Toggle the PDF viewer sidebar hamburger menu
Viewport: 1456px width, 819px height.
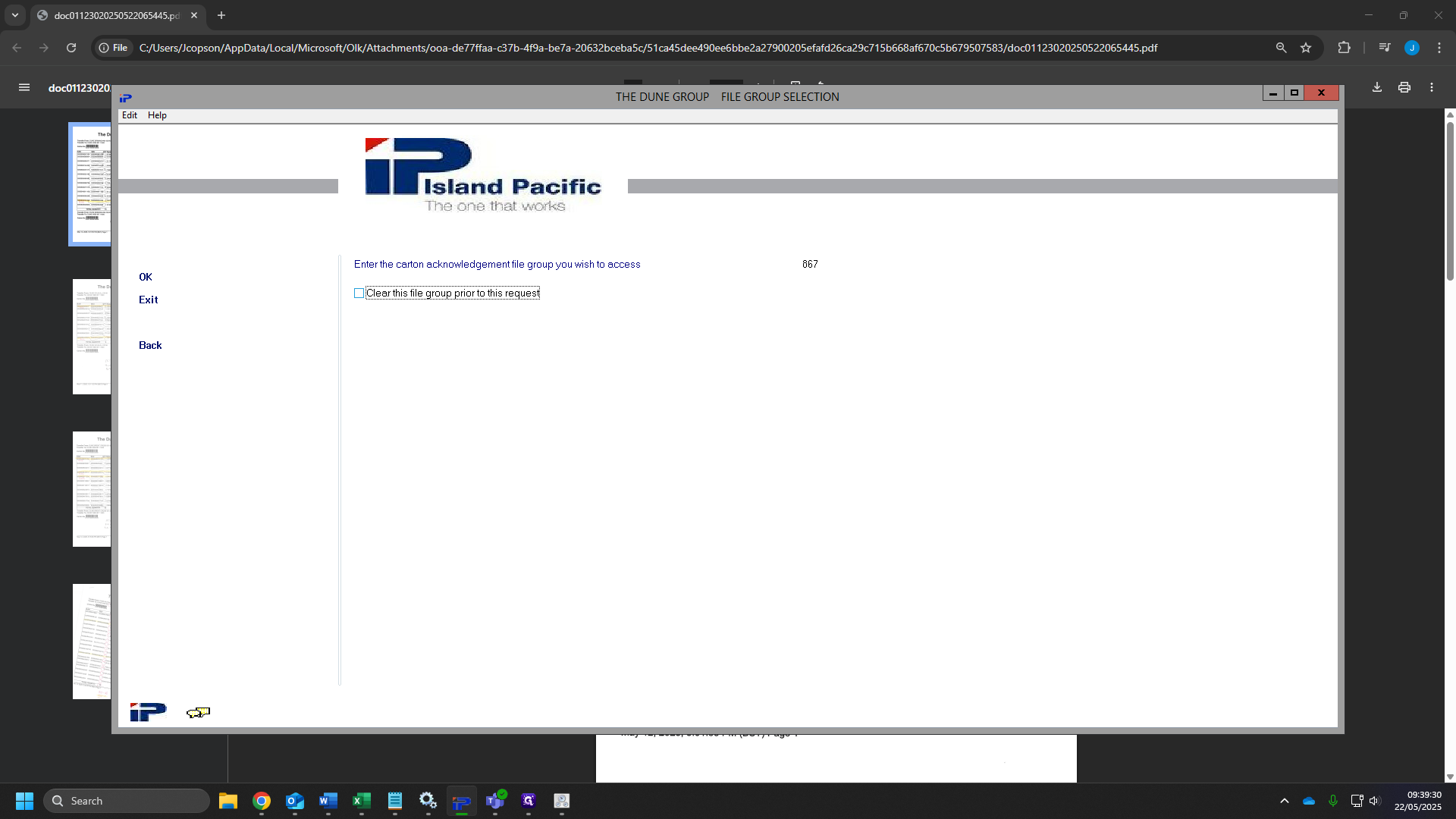24,88
